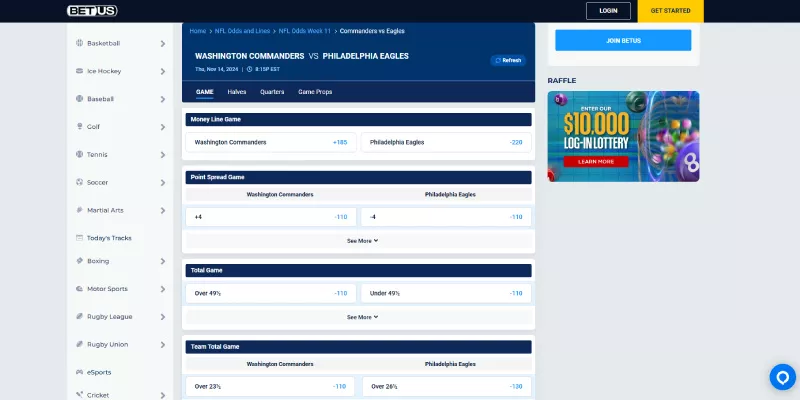The image size is (800, 400).
Task: Switch to the Halves tab
Action: pyautogui.click(x=237, y=92)
